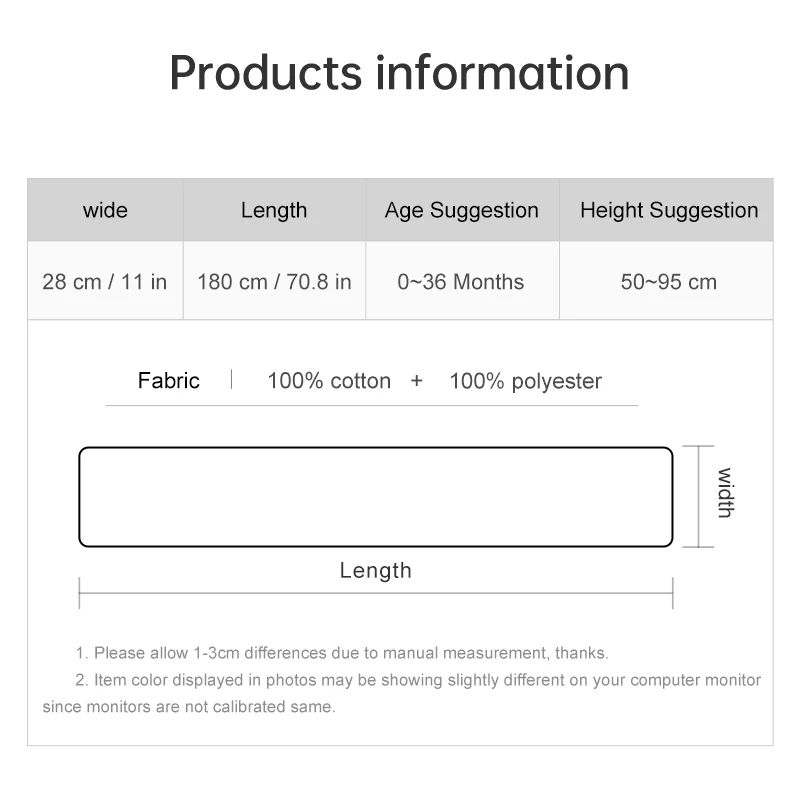Image resolution: width=800 pixels, height=789 pixels.
Task: Click the "Length" table column header
Action: pyautogui.click(x=274, y=210)
